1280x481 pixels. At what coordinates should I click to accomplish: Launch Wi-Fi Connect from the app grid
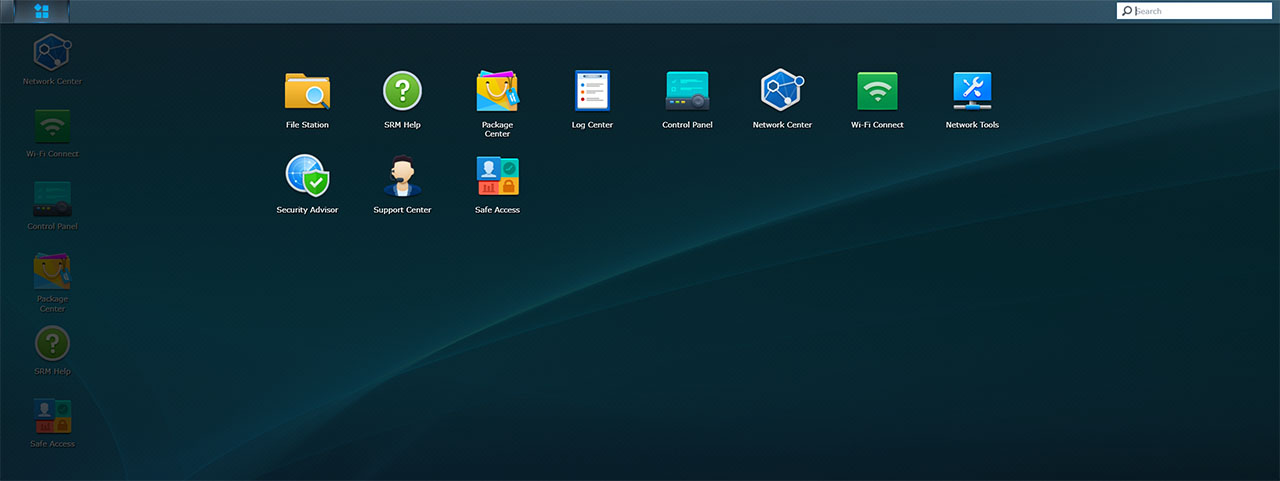[877, 91]
